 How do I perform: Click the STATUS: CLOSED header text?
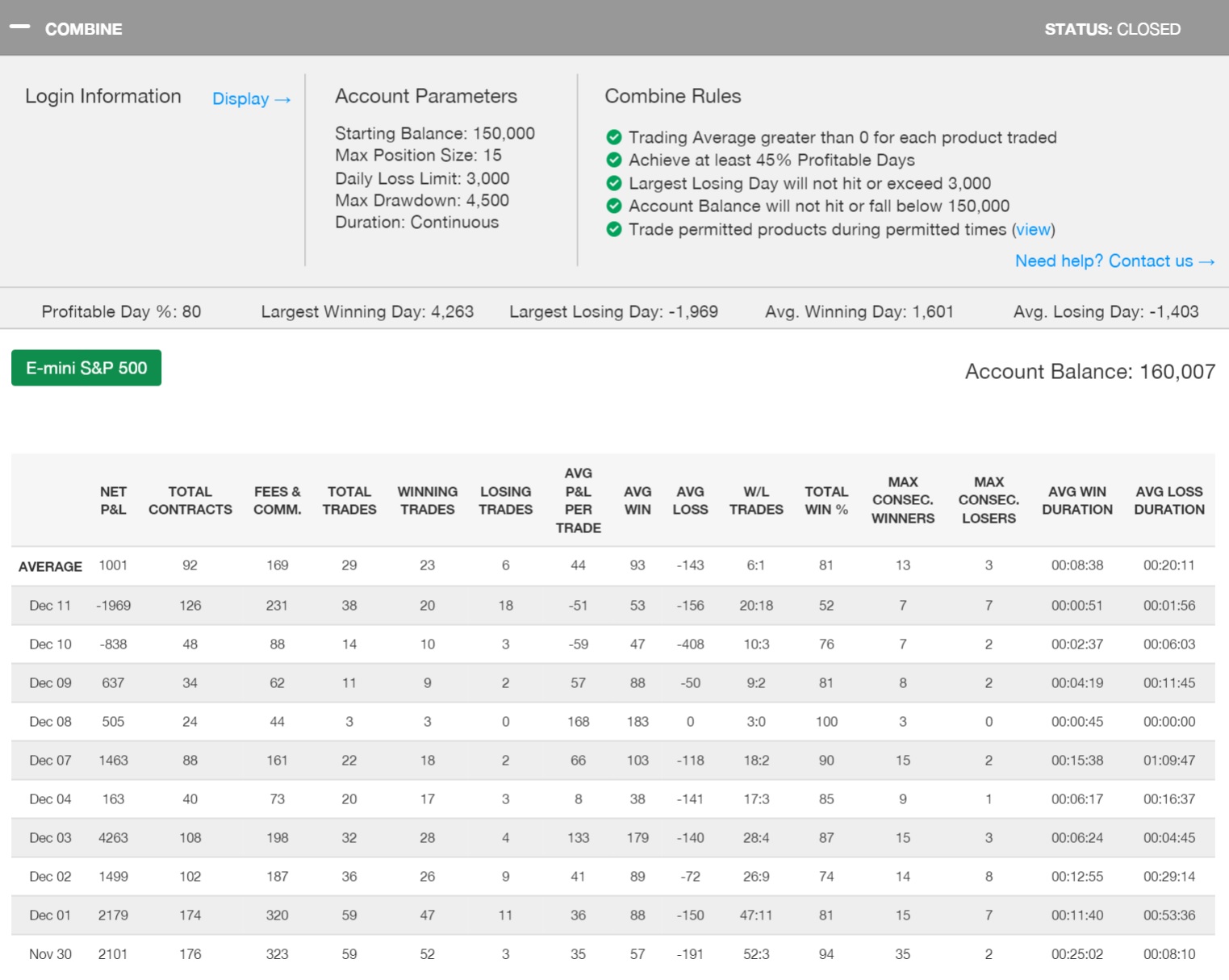(1112, 30)
